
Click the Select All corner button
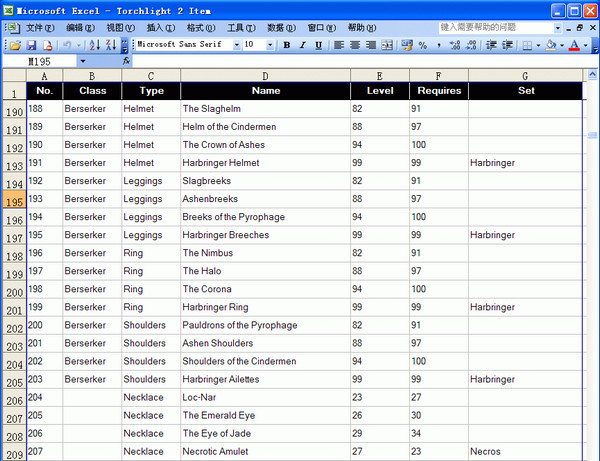14,75
